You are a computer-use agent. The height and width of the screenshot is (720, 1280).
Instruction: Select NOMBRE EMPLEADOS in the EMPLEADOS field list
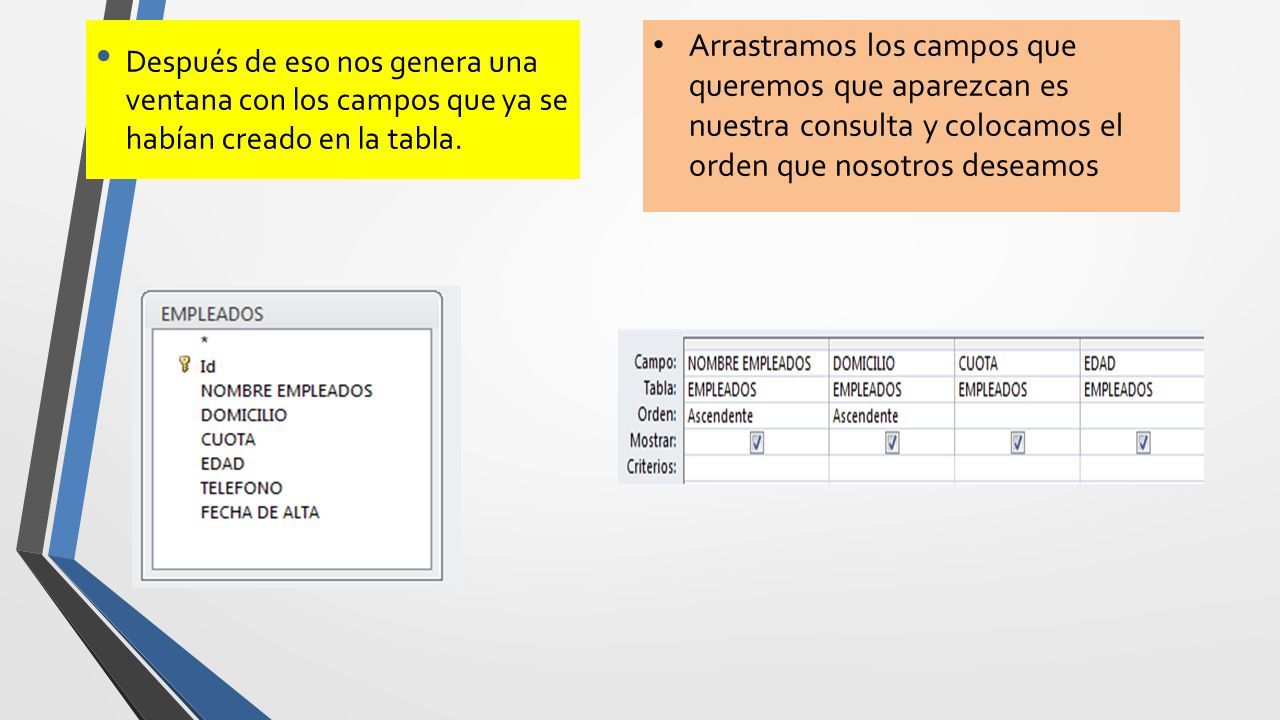click(x=286, y=390)
